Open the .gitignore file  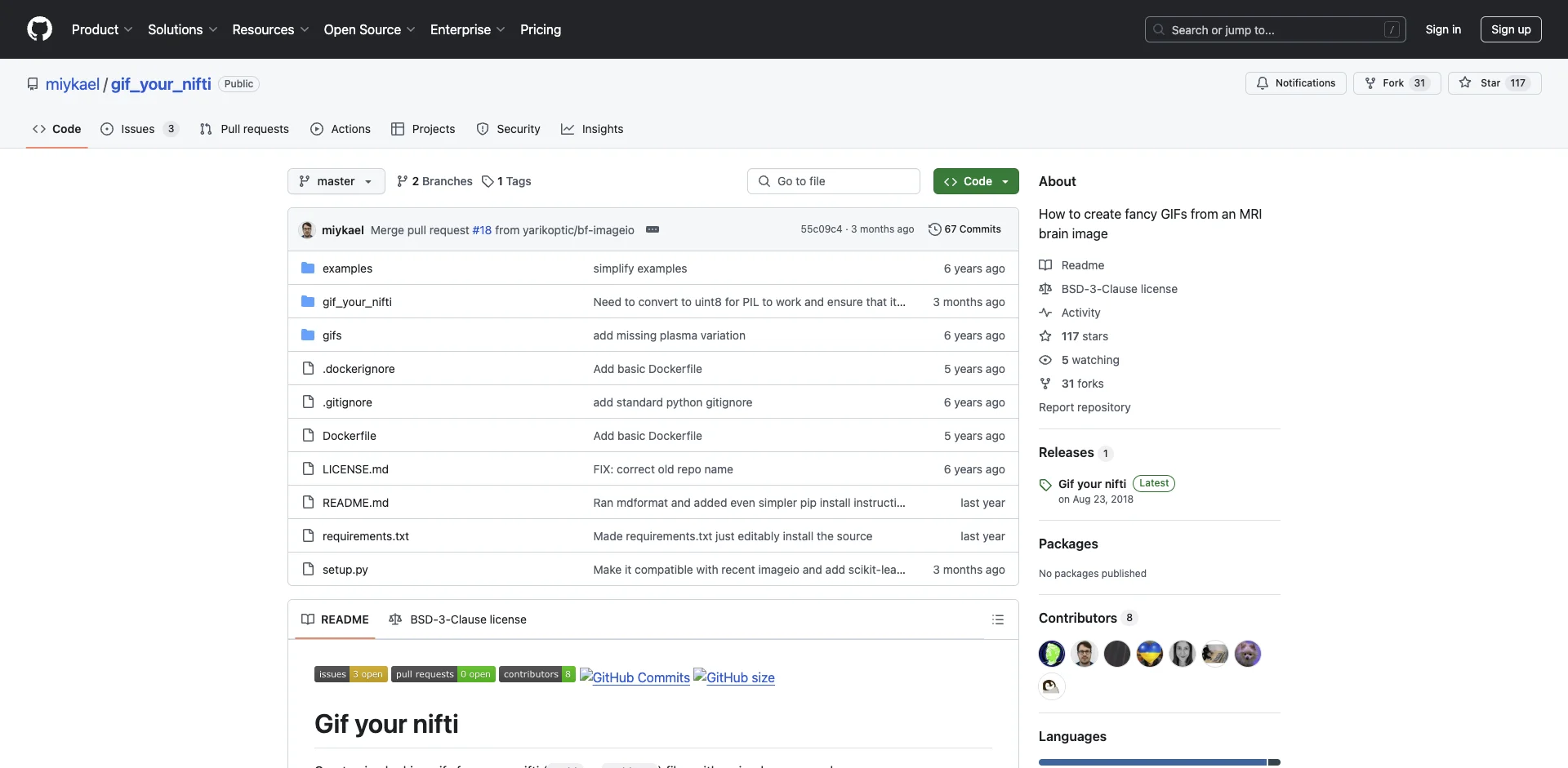pyautogui.click(x=347, y=402)
